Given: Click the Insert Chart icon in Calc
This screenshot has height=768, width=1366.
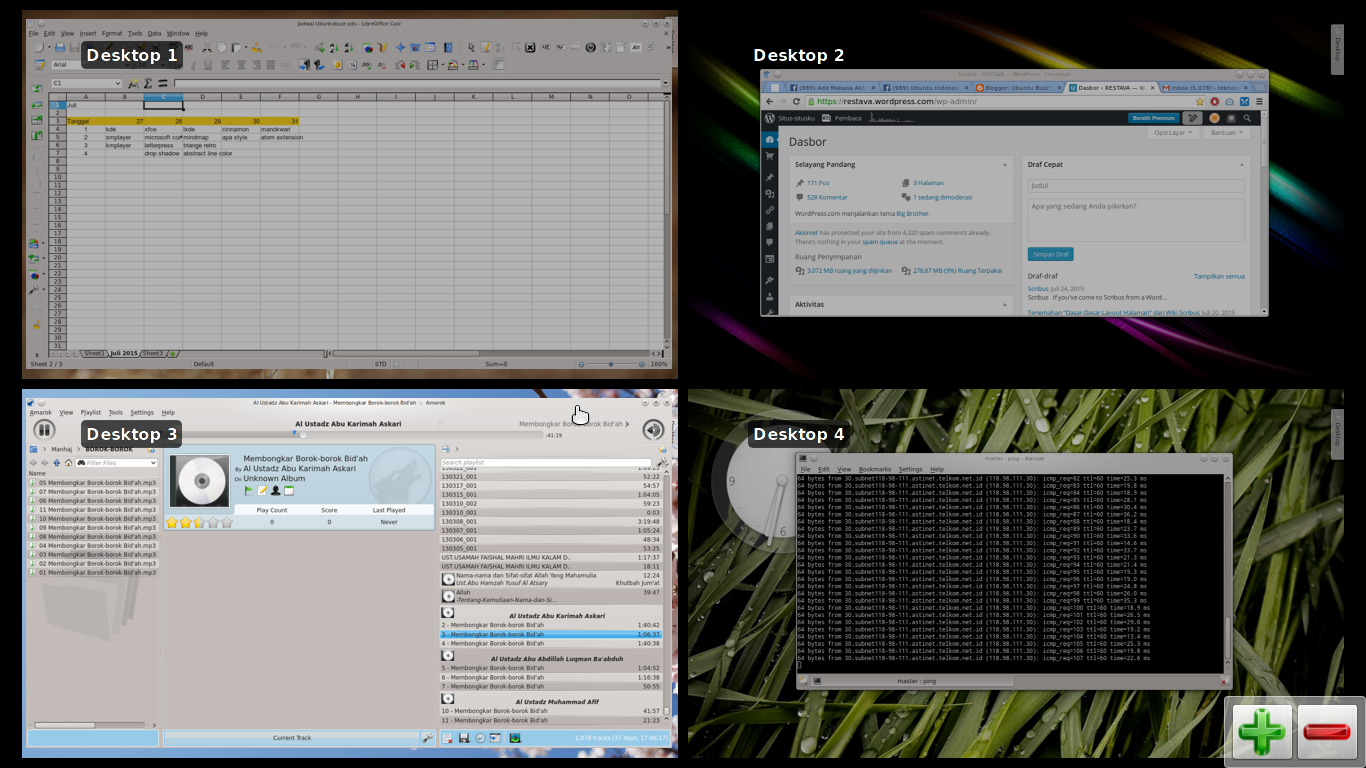Looking at the screenshot, I should [x=368, y=47].
